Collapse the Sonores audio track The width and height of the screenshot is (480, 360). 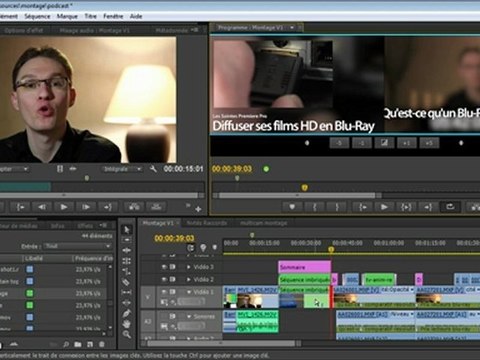point(189,316)
